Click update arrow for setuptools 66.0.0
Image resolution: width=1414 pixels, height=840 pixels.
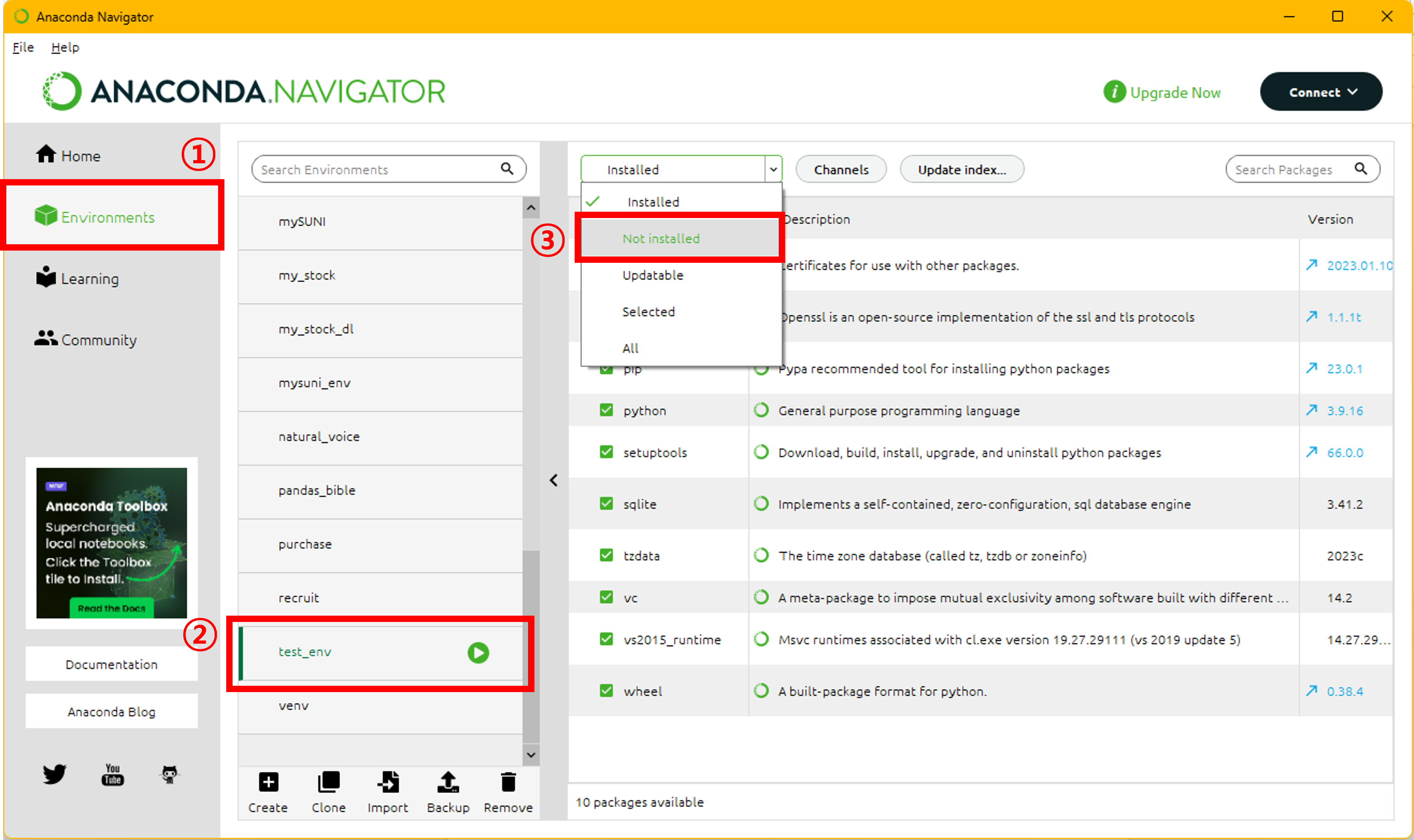point(1312,452)
